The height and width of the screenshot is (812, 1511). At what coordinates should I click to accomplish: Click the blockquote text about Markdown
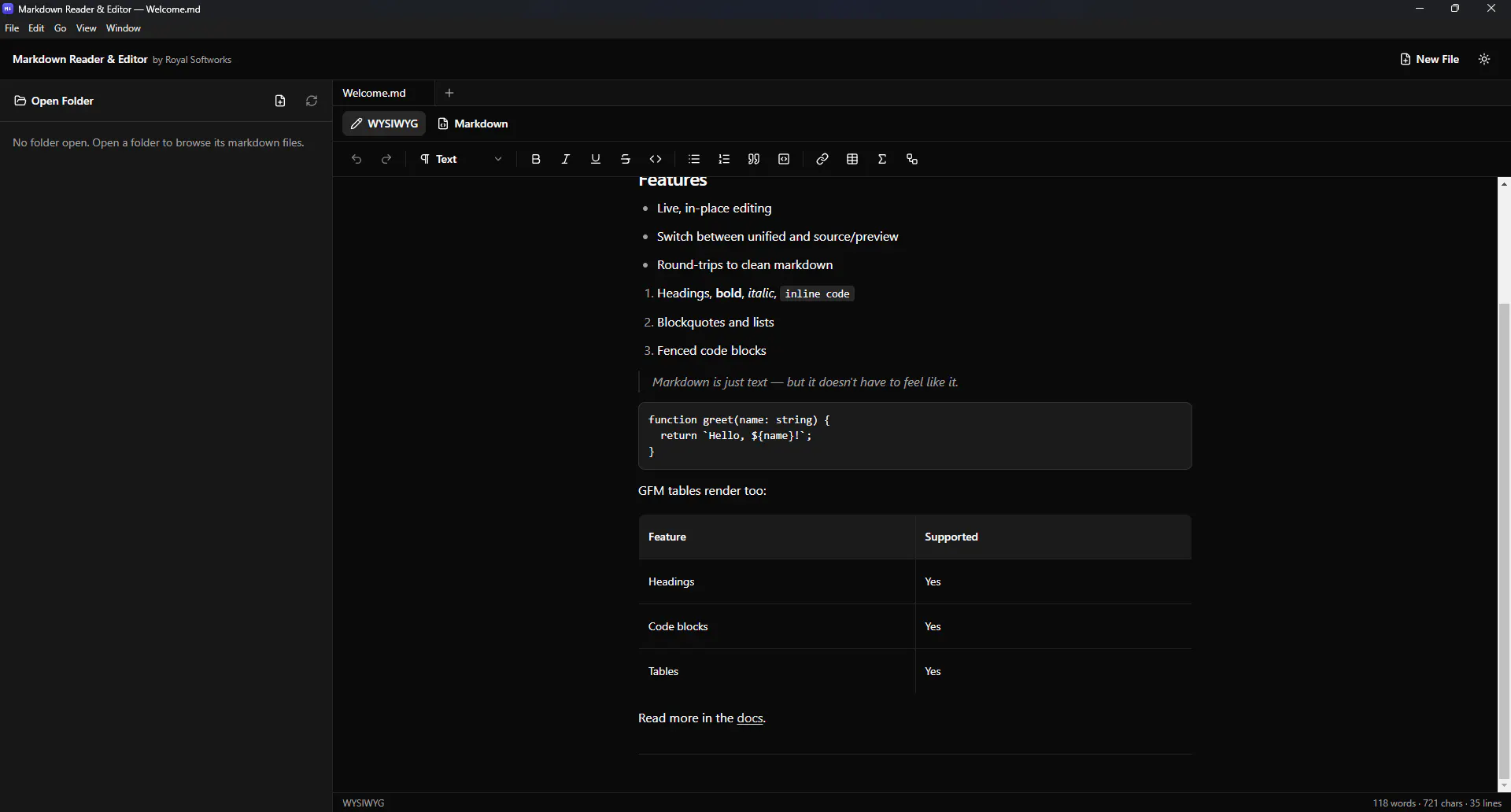coord(805,383)
